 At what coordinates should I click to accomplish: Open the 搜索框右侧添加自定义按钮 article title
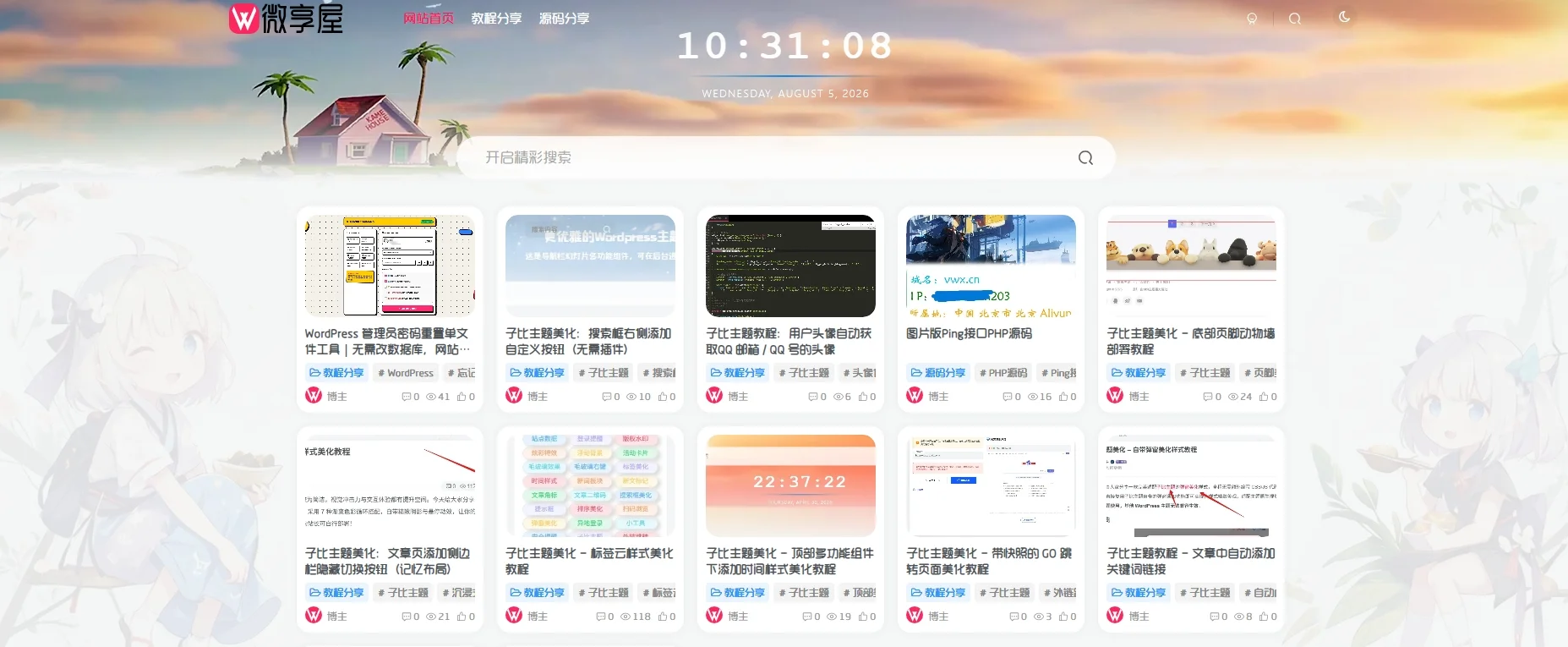[x=588, y=341]
